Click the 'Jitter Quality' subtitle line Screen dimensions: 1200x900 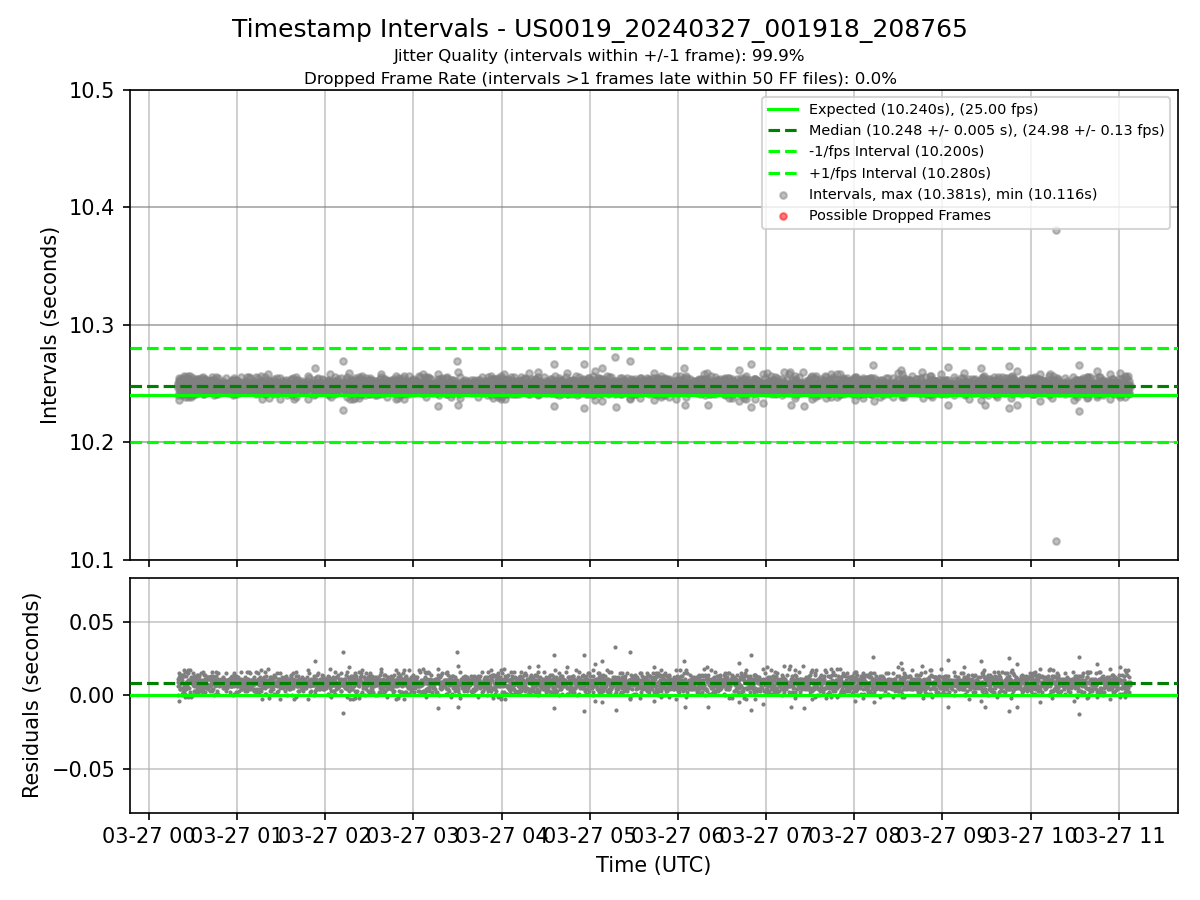tap(600, 56)
